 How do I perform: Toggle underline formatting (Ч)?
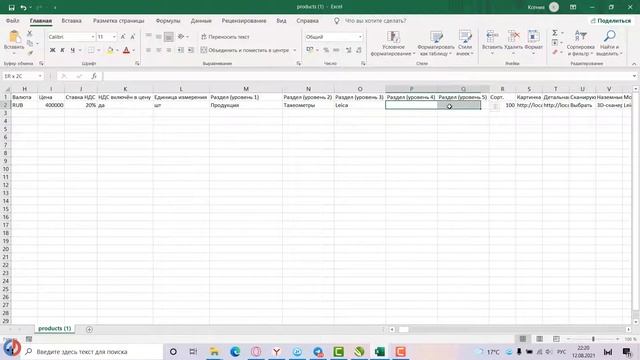(x=72, y=50)
